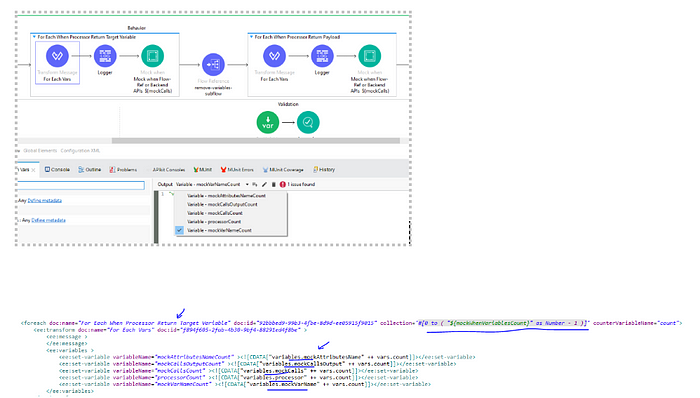Switch to the Console tab

point(57,170)
